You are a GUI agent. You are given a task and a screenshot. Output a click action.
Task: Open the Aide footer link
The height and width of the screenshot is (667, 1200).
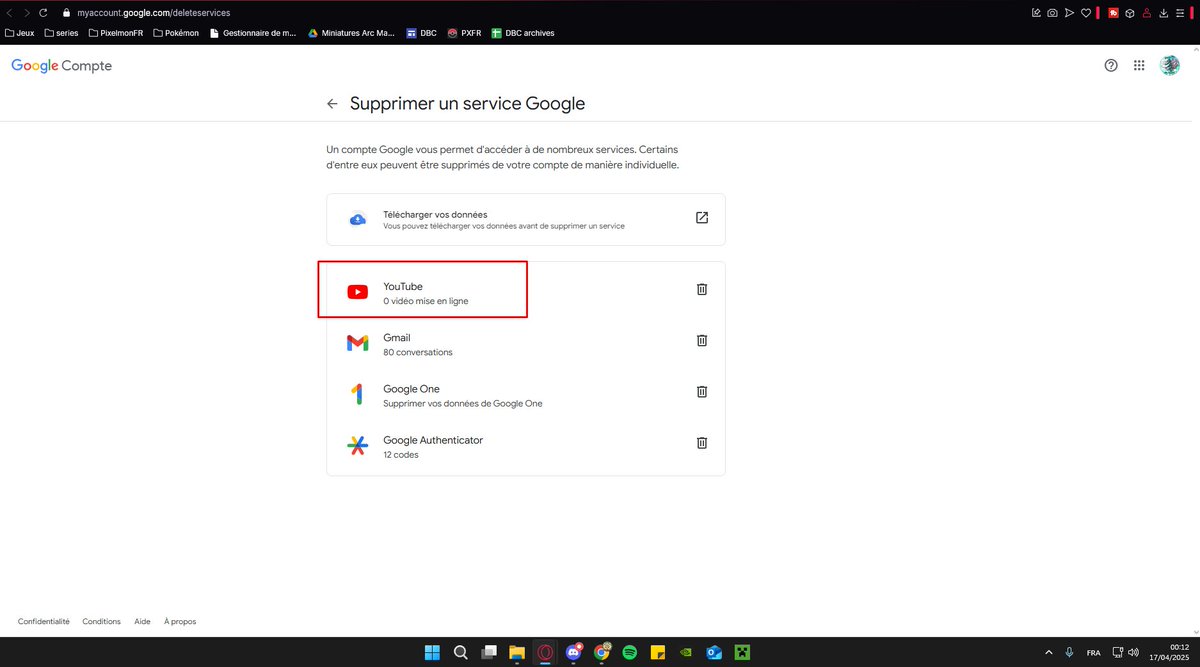click(142, 621)
